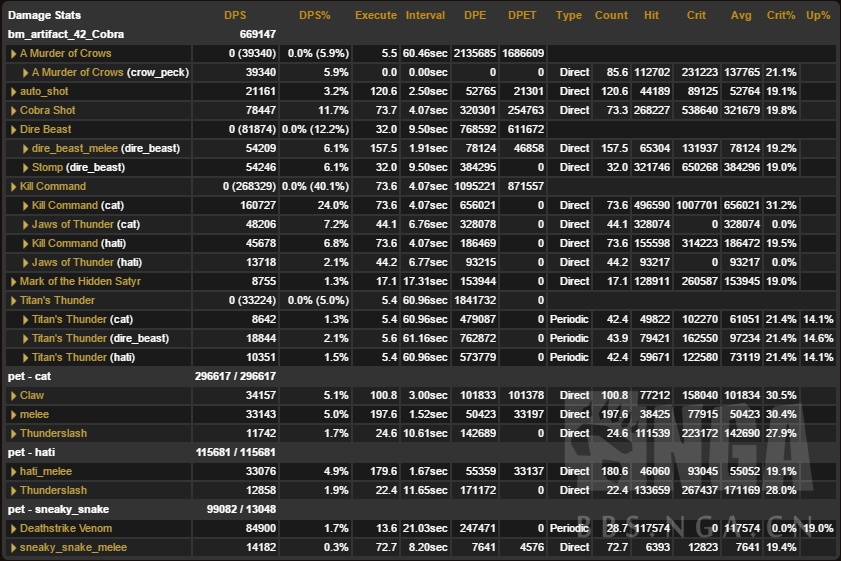Open the hati_melee ability link
Screen dimensions: 841x561
[46, 471]
